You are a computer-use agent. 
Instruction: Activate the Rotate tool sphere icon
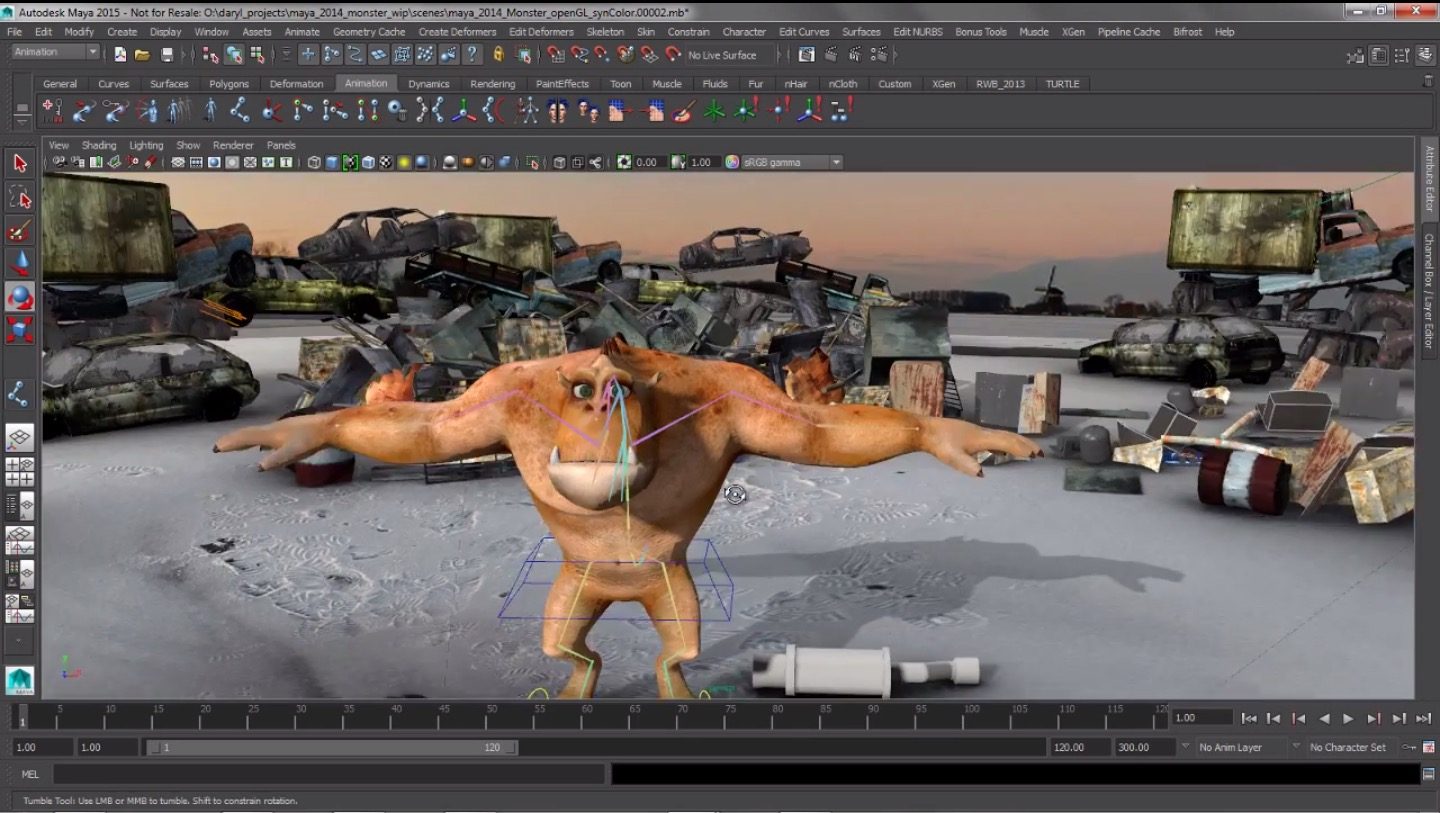pos(20,297)
